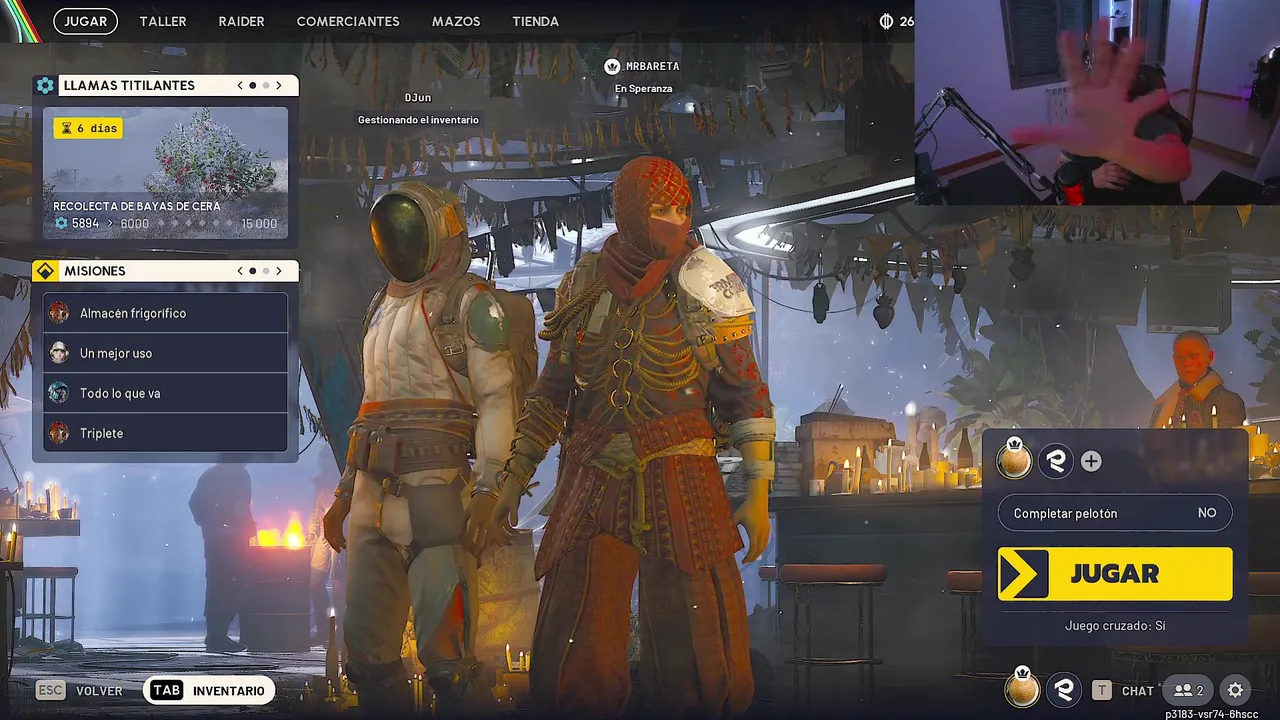Select the DJun player name tag

418,98
